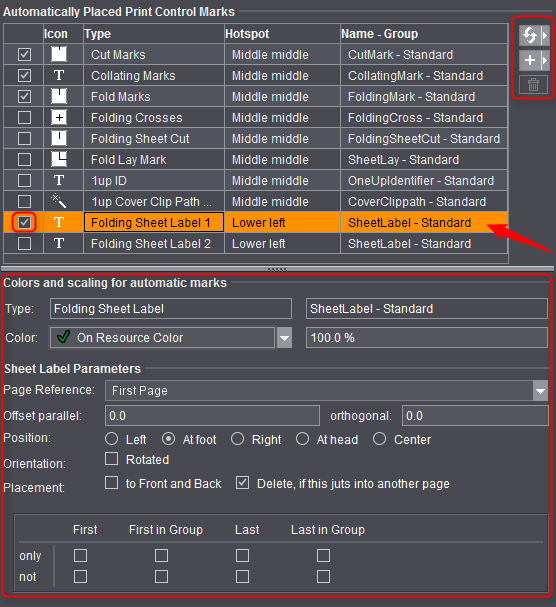Select the At head position radio button
Screen dimensions: 556x607
point(302,439)
